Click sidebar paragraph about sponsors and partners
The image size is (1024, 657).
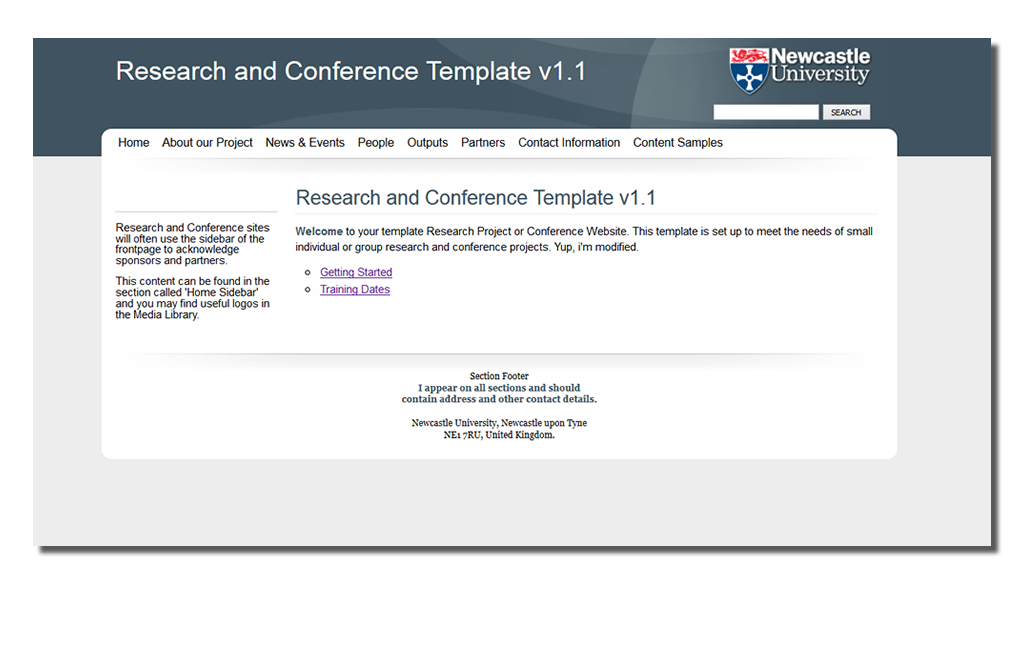[192, 244]
